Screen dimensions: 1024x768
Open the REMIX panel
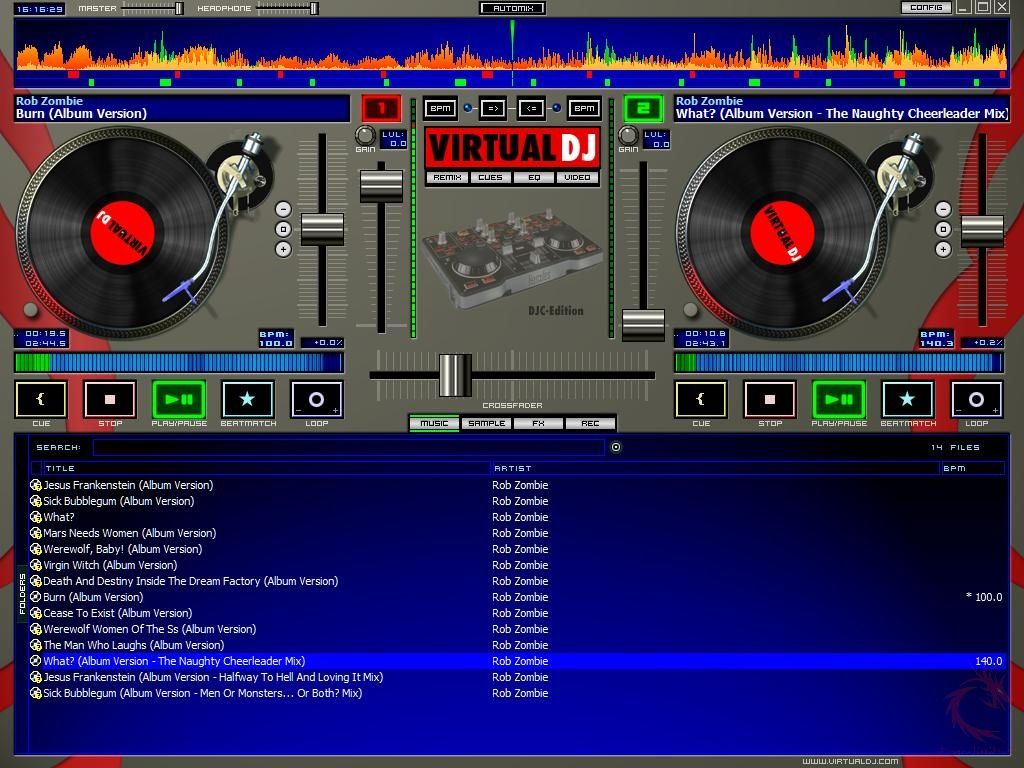tap(447, 178)
